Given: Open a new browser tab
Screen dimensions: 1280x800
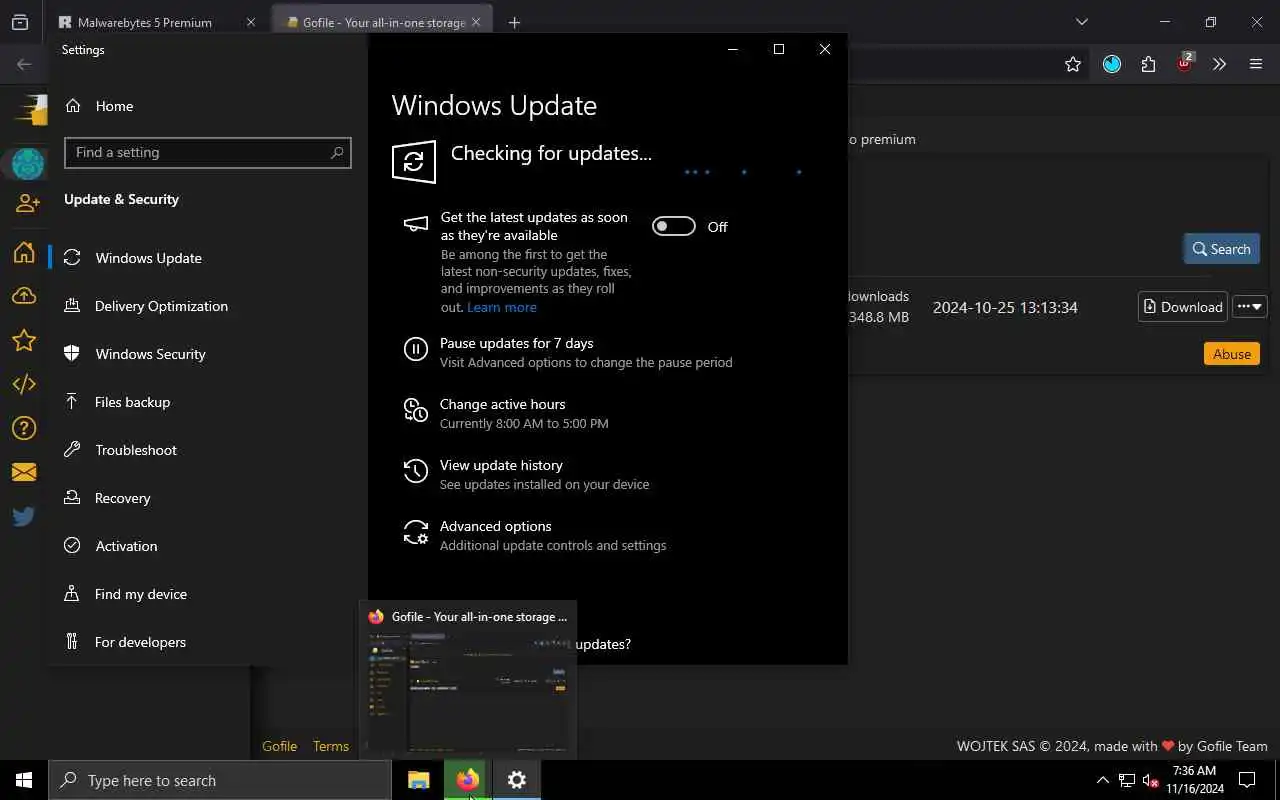Looking at the screenshot, I should [x=514, y=22].
